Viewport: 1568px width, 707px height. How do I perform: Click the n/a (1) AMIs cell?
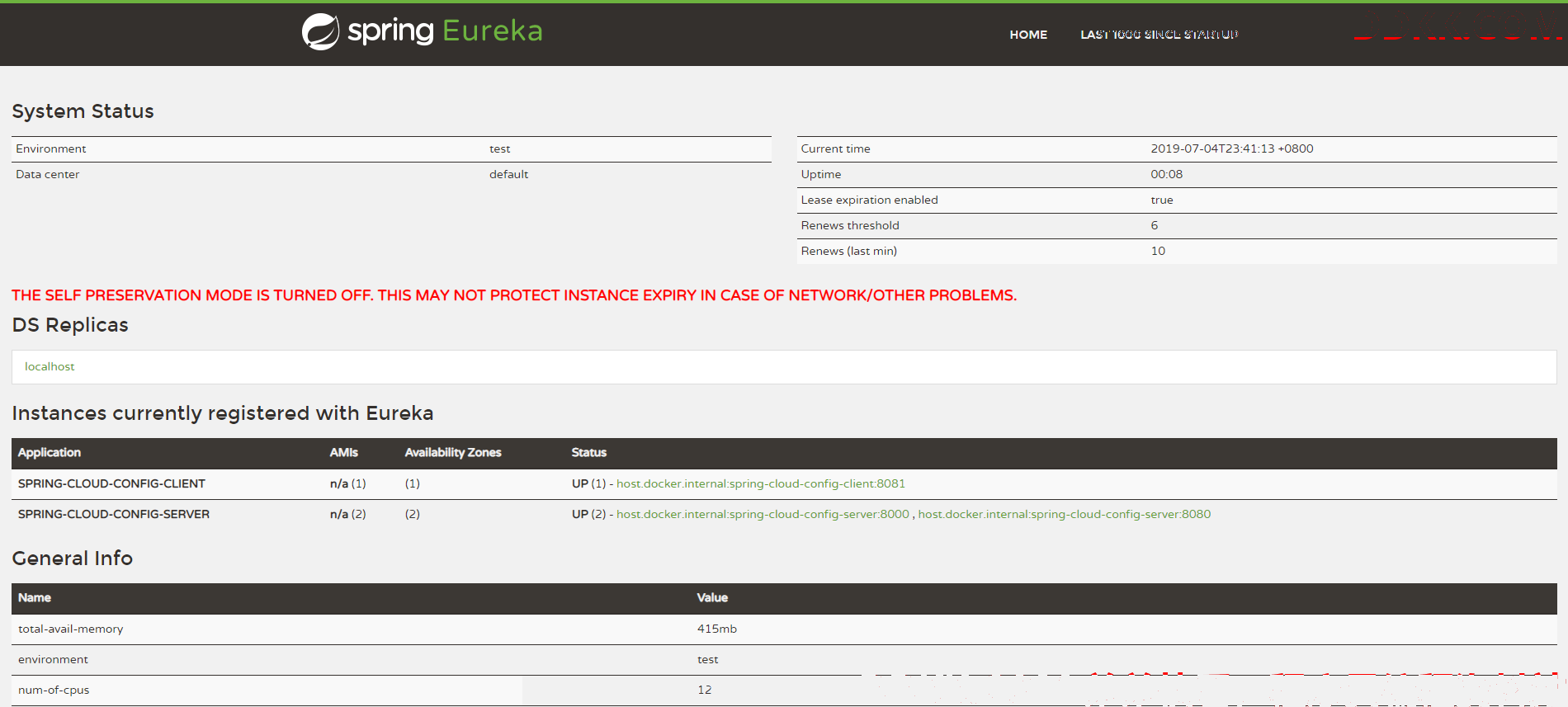click(x=348, y=483)
